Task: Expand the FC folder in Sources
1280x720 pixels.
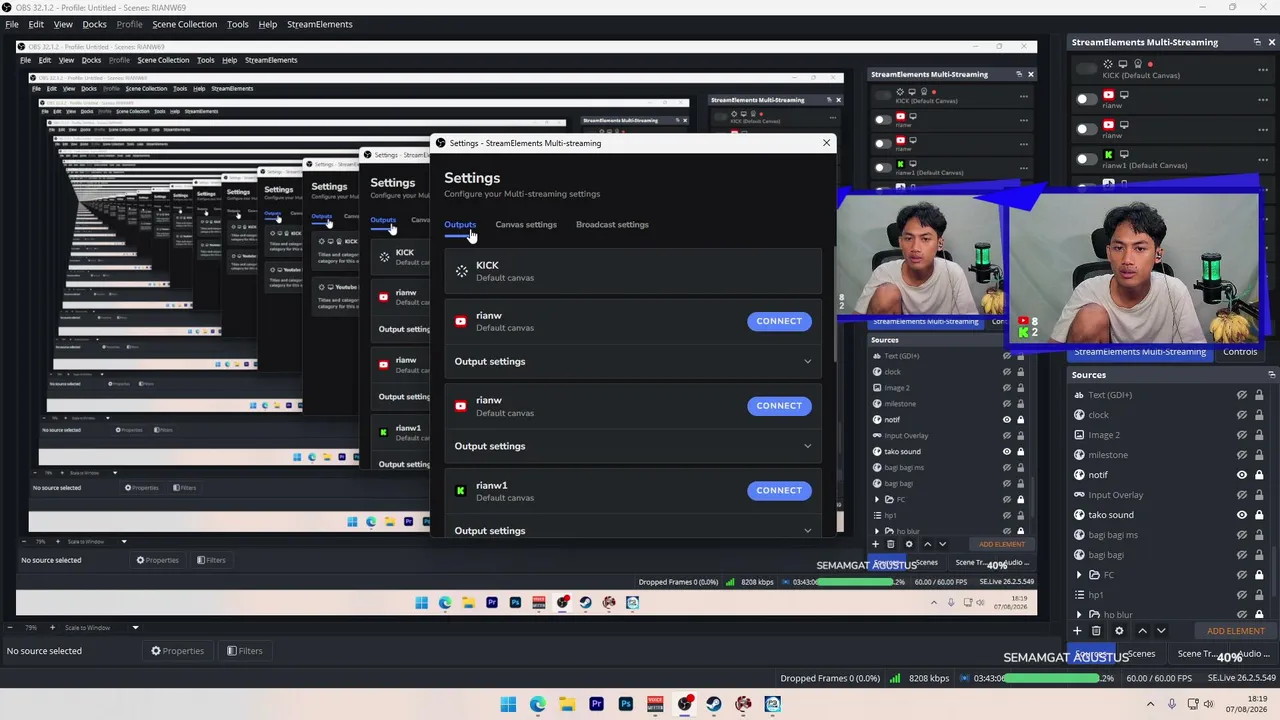Action: [1079, 575]
